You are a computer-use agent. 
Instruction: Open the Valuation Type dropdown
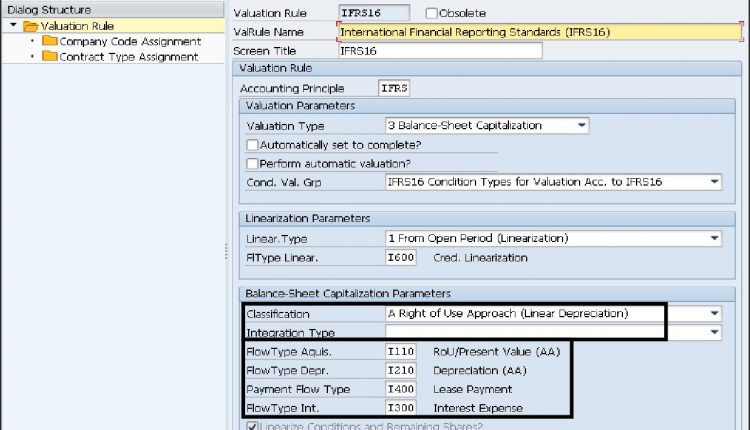coord(582,125)
